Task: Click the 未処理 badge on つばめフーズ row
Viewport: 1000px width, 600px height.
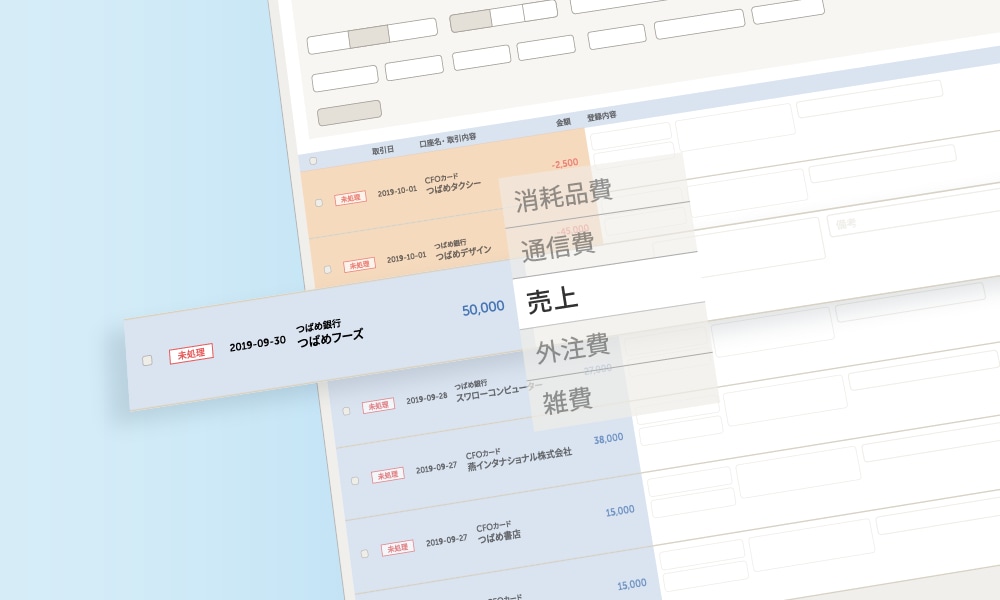Action: (191, 354)
